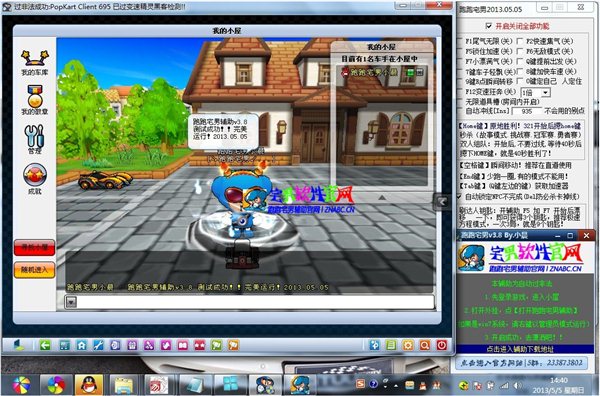This screenshot has height=396, width=600.
Task: Click the side panel collapse arrow tab
Action: (x=442, y=202)
